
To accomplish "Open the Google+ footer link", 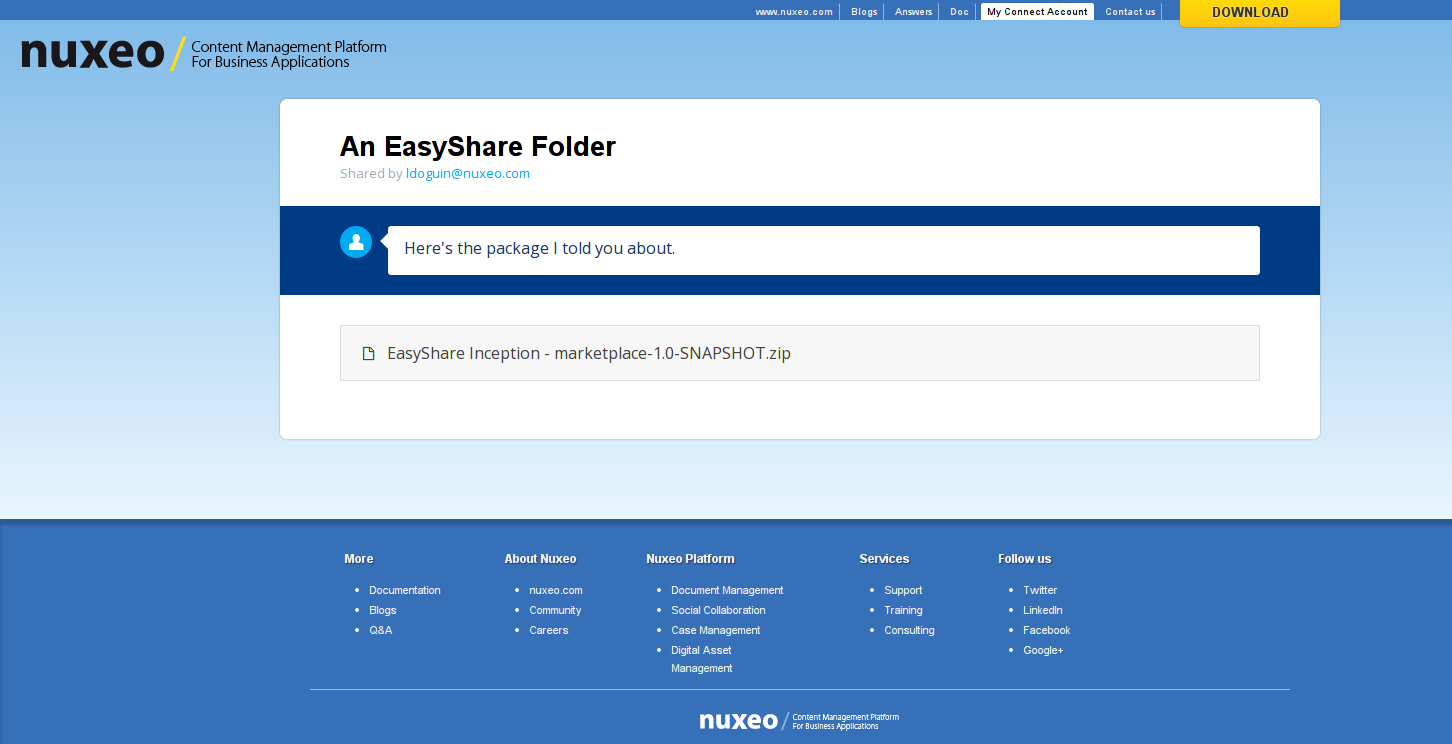I will (x=1043, y=650).
